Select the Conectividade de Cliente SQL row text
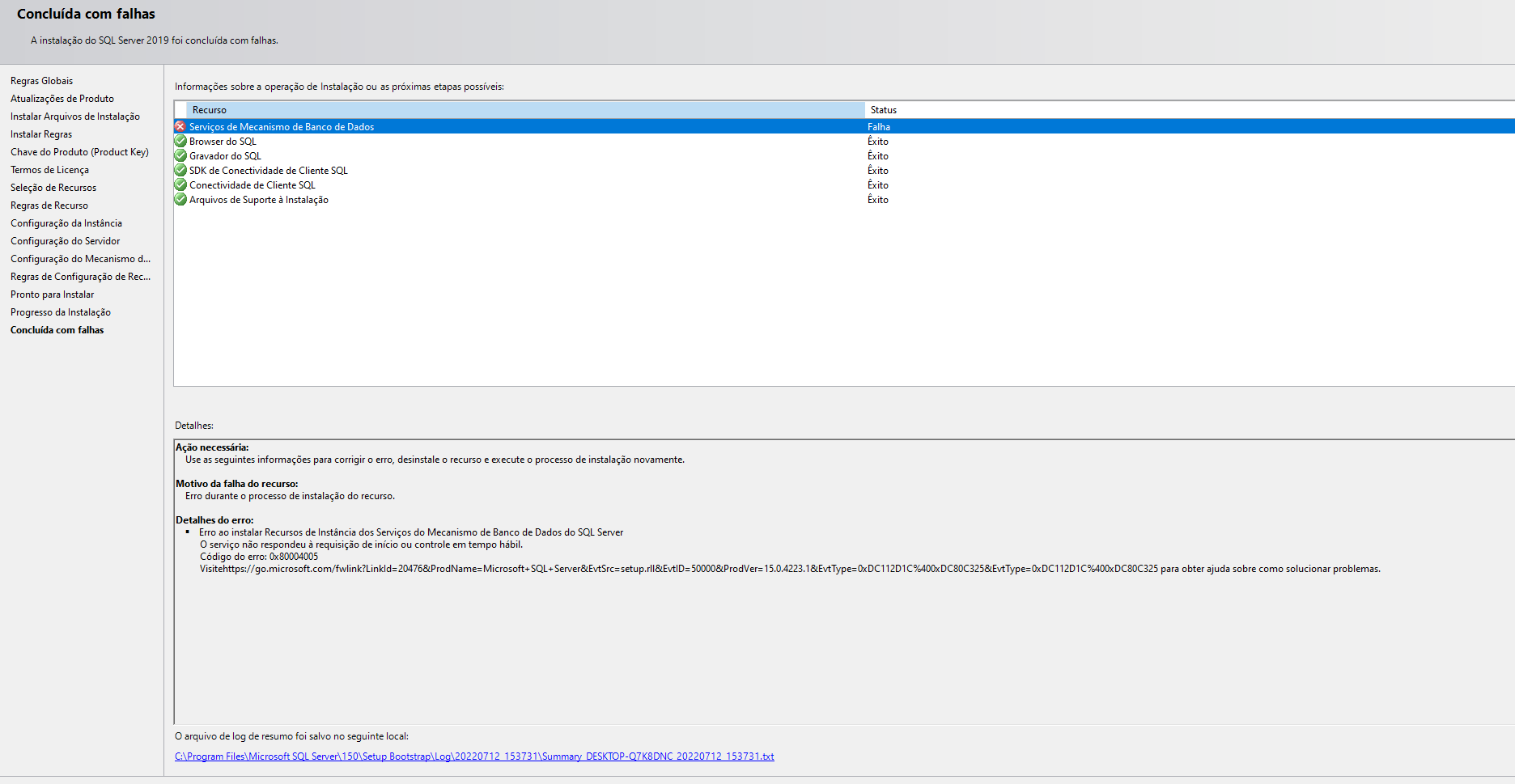1515x784 pixels. tap(252, 185)
